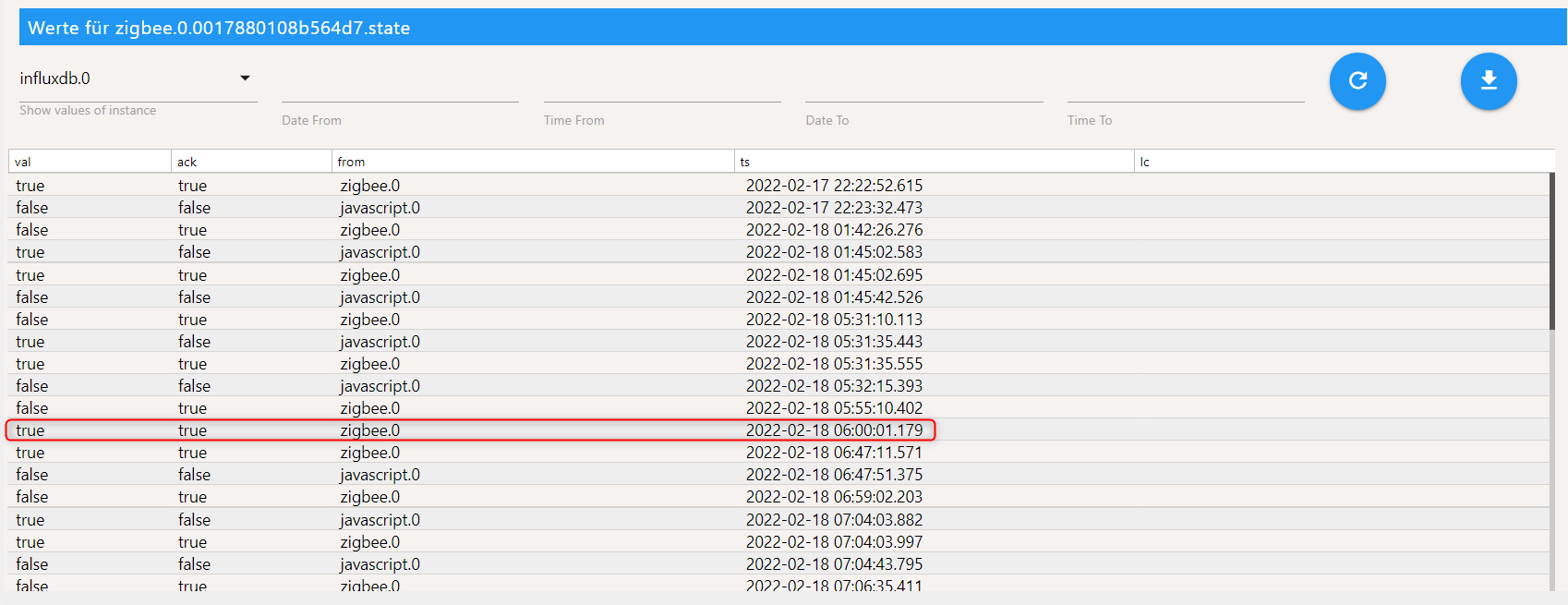The image size is (1568, 605).
Task: Click the Time From input field
Action: coord(662,86)
